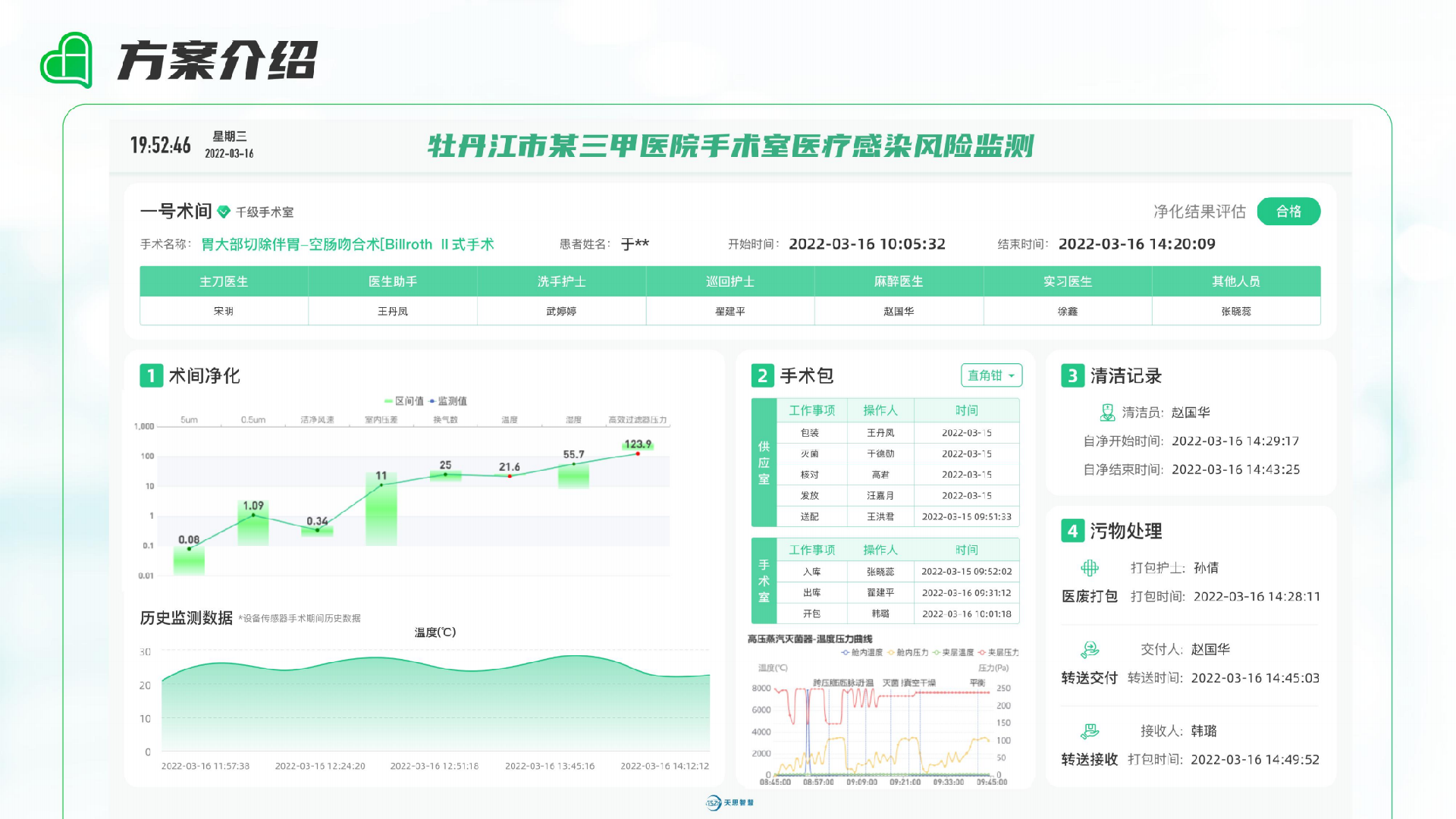Click the green heart logo beside 方案介绍
This screenshot has width=1456, height=819.
67,60
